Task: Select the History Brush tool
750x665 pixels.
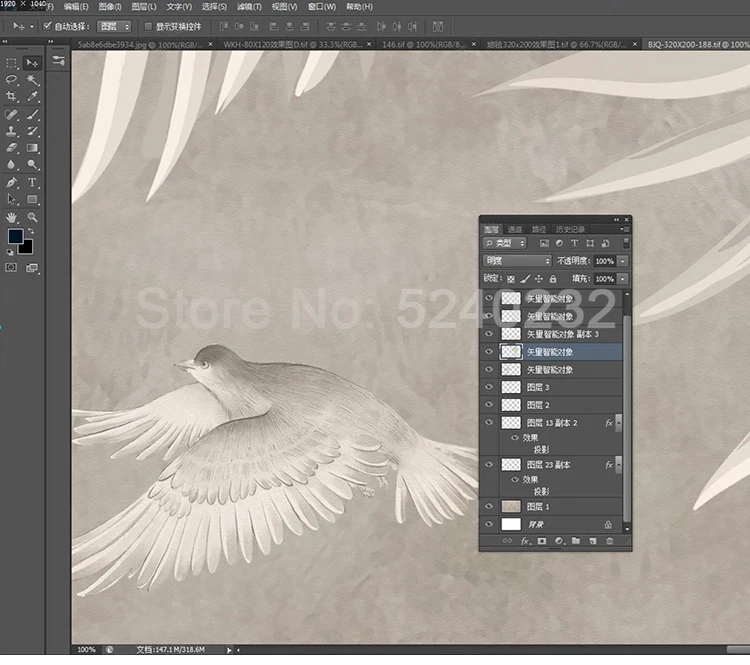Action: coord(33,131)
